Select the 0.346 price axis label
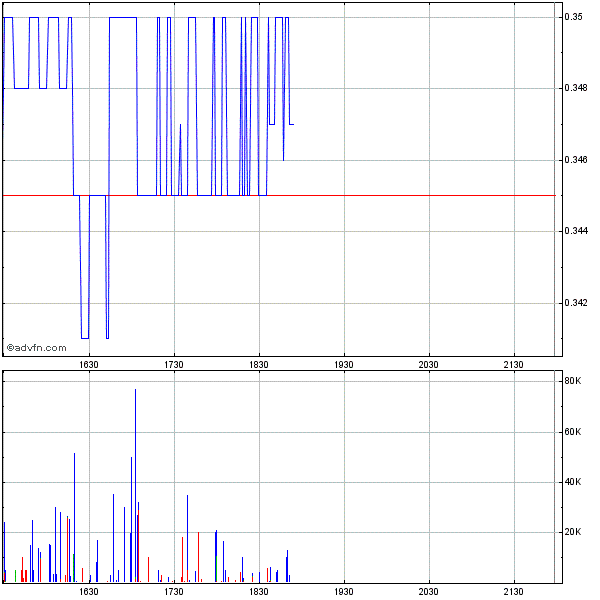Screen dimensions: 600x600 tap(576, 160)
